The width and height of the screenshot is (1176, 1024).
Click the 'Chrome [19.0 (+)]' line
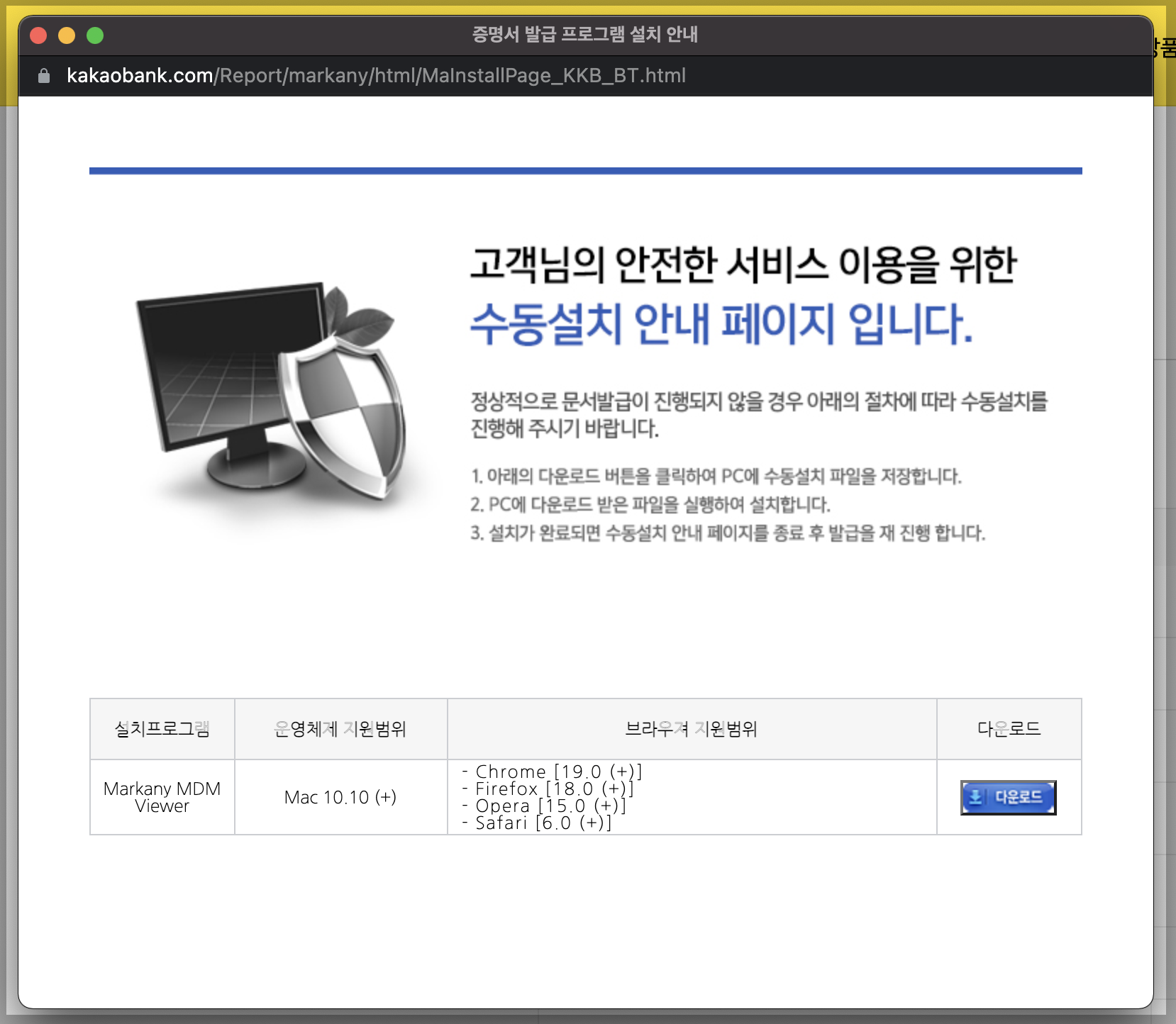[x=552, y=772]
